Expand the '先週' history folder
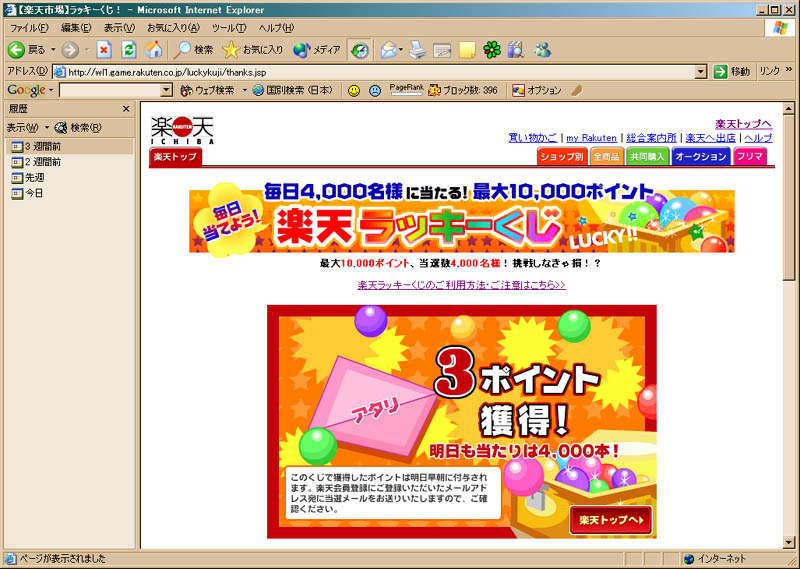 pos(28,178)
